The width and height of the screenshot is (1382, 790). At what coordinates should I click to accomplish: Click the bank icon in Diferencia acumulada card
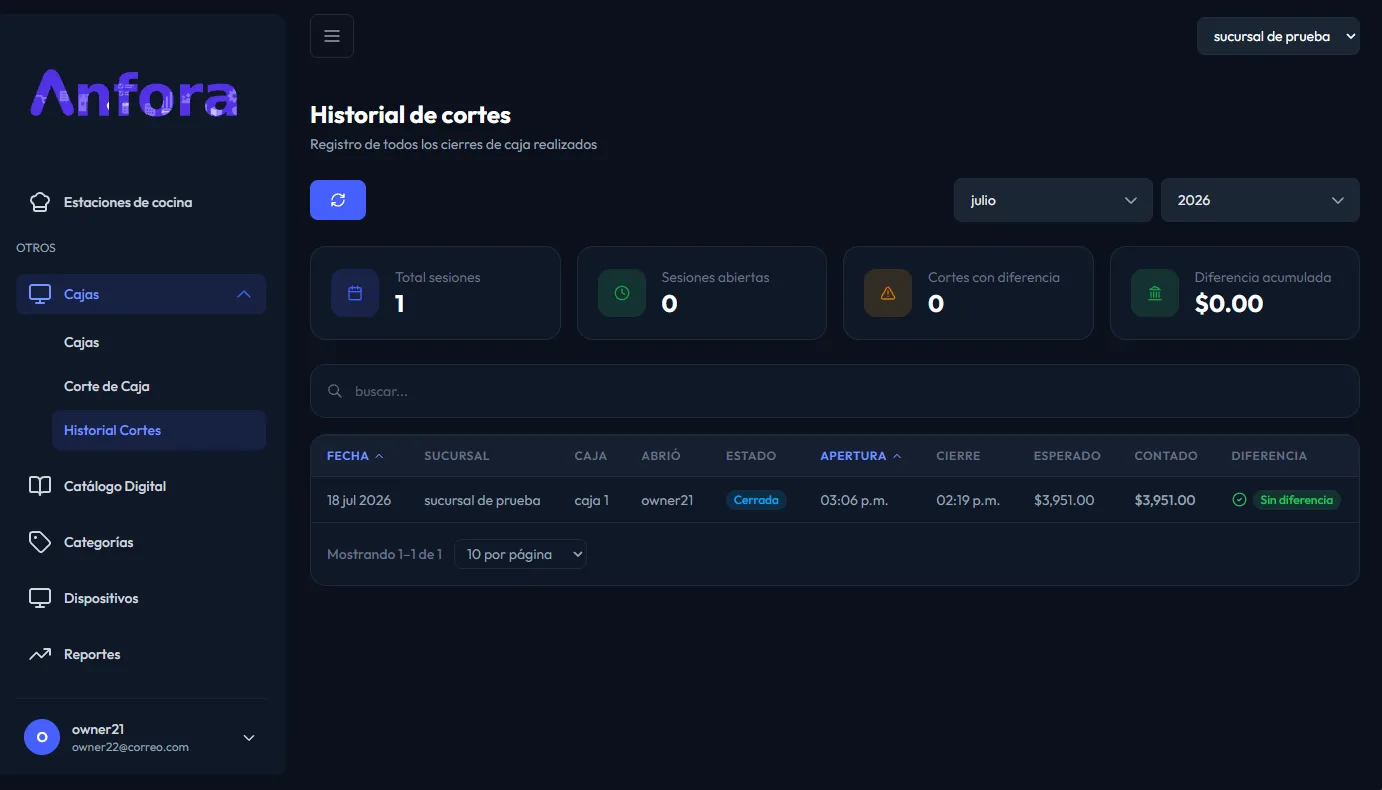[1155, 293]
